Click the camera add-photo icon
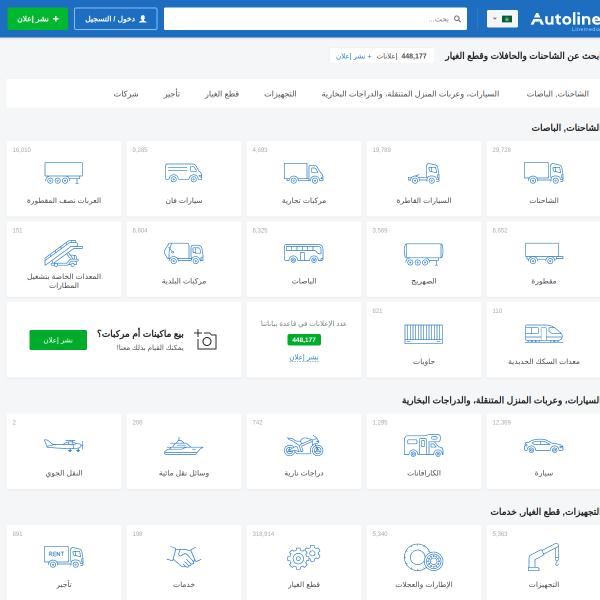The width and height of the screenshot is (600, 600). (x=205, y=339)
